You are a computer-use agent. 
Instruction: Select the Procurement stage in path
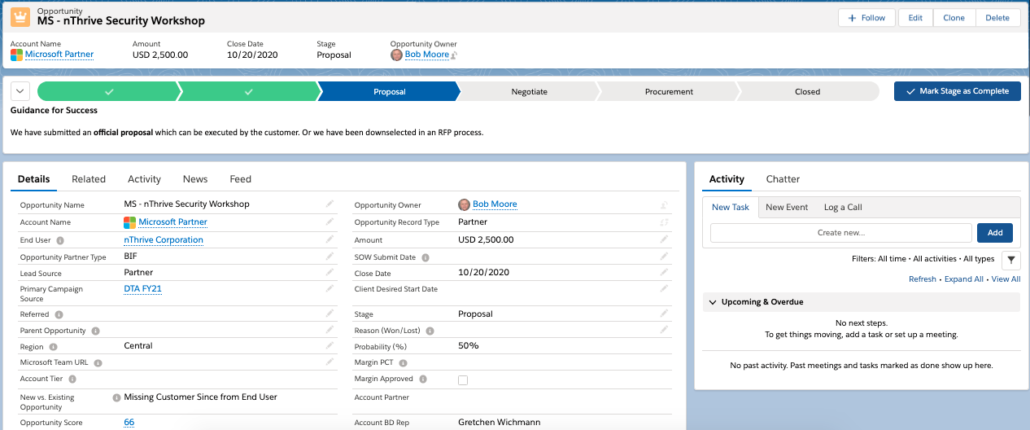point(669,92)
